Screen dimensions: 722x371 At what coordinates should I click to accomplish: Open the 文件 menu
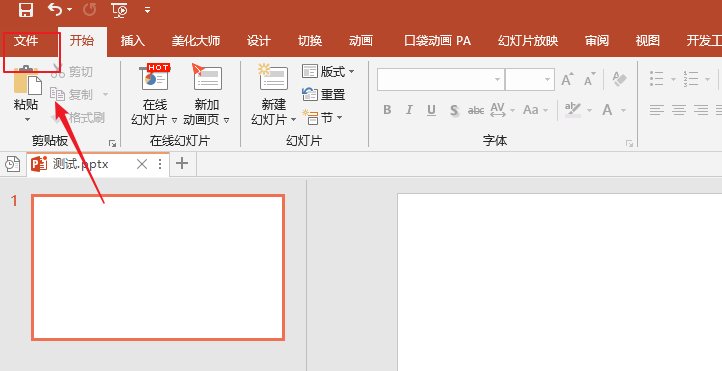tap(26, 41)
